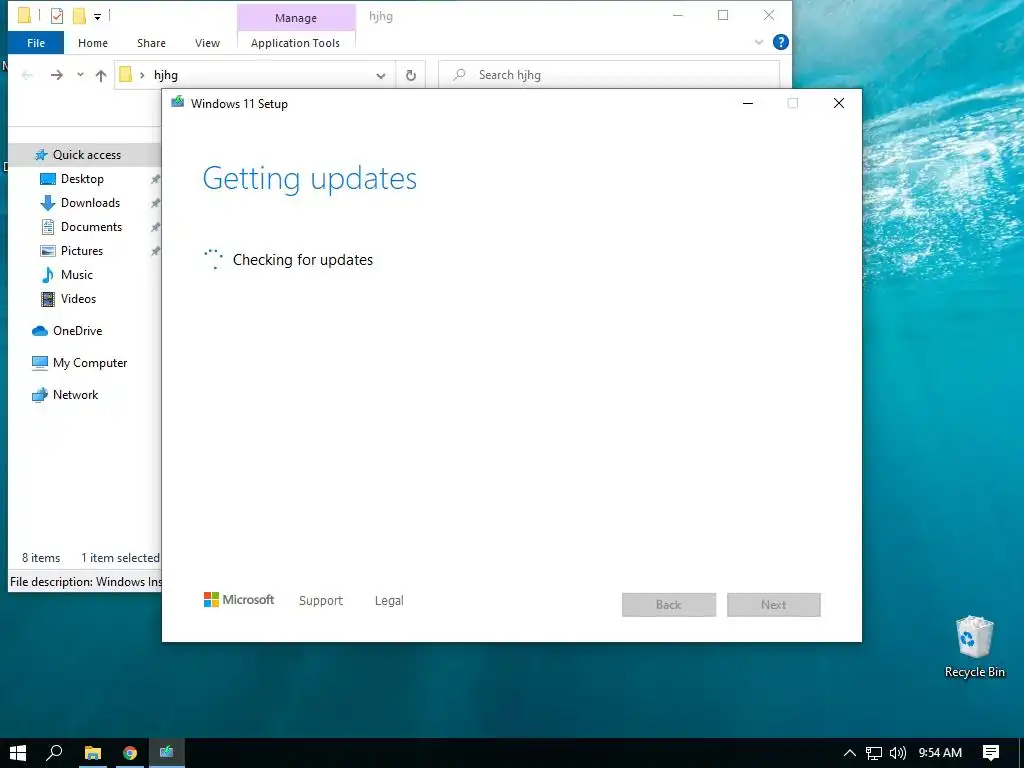1024x768 pixels.
Task: Open taskbar search
Action: coord(55,753)
